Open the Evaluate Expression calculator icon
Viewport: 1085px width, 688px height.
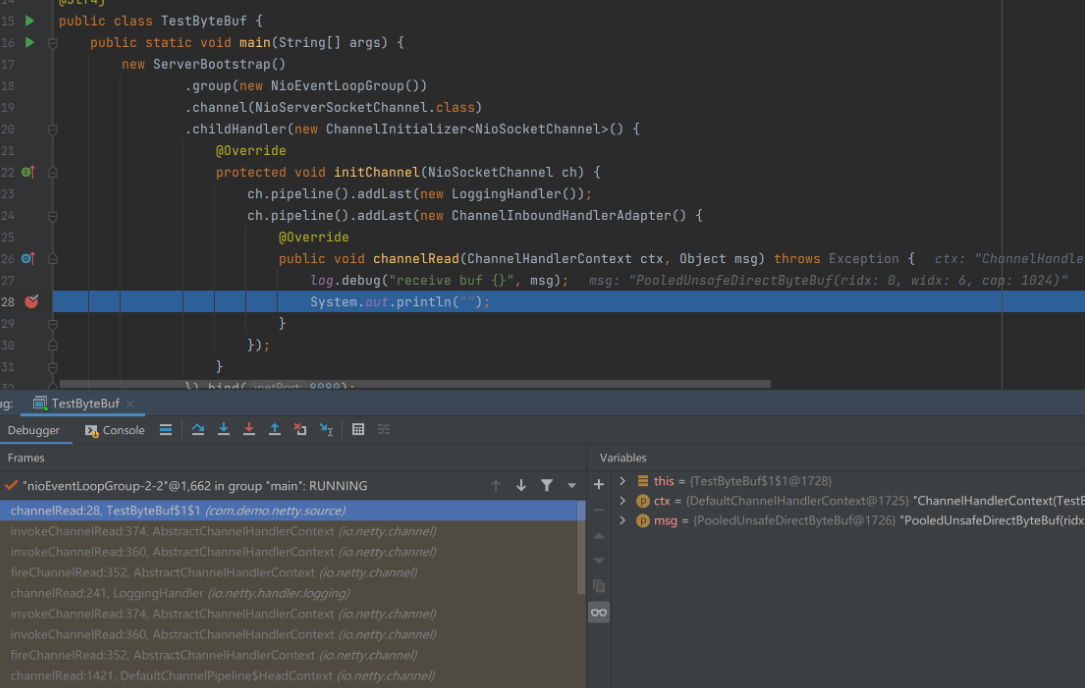point(358,430)
